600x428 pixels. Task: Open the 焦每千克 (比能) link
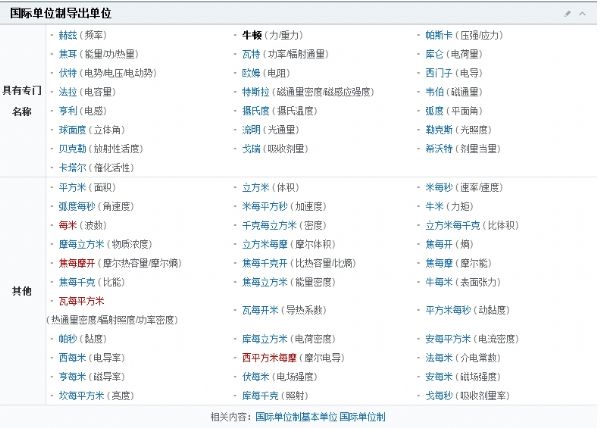coord(77,282)
